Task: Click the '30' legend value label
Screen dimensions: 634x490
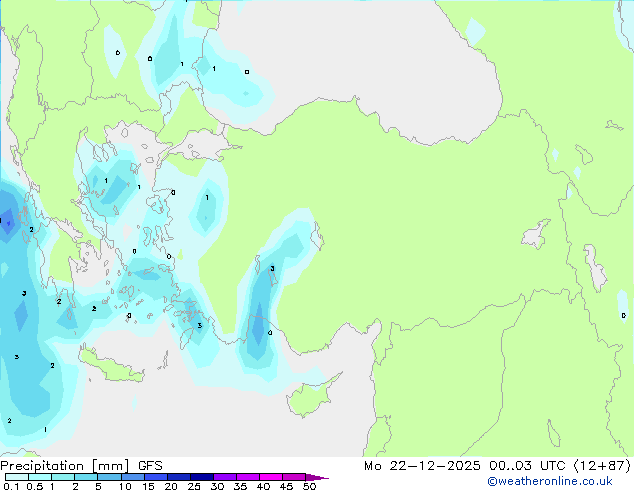Action: (x=217, y=486)
